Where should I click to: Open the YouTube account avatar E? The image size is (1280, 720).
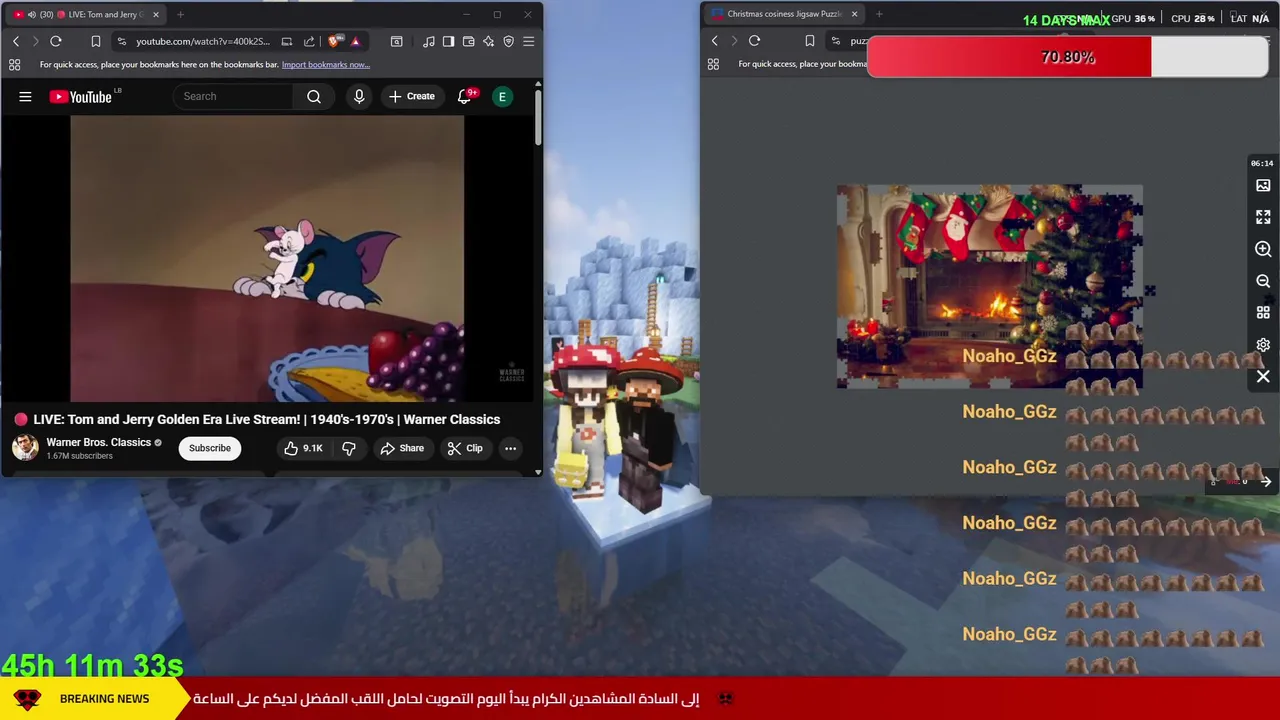pyautogui.click(x=503, y=97)
